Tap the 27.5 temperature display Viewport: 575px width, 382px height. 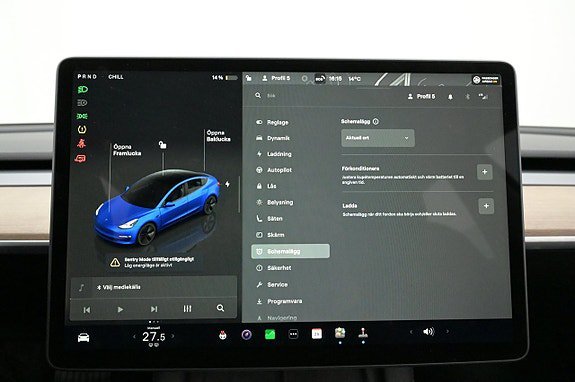pyautogui.click(x=153, y=337)
